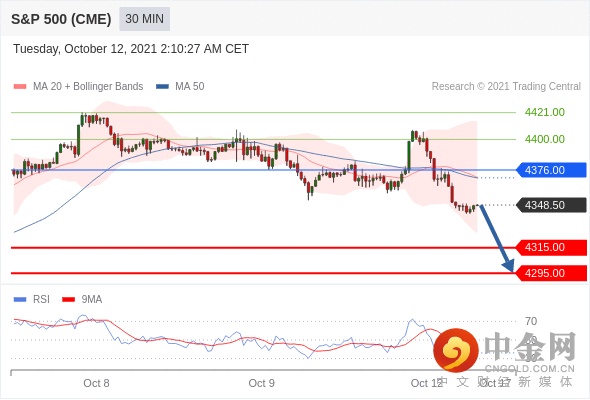Click the date line 'Tuesday, October 12, 2021'
590x400 pixels.
click(x=131, y=49)
